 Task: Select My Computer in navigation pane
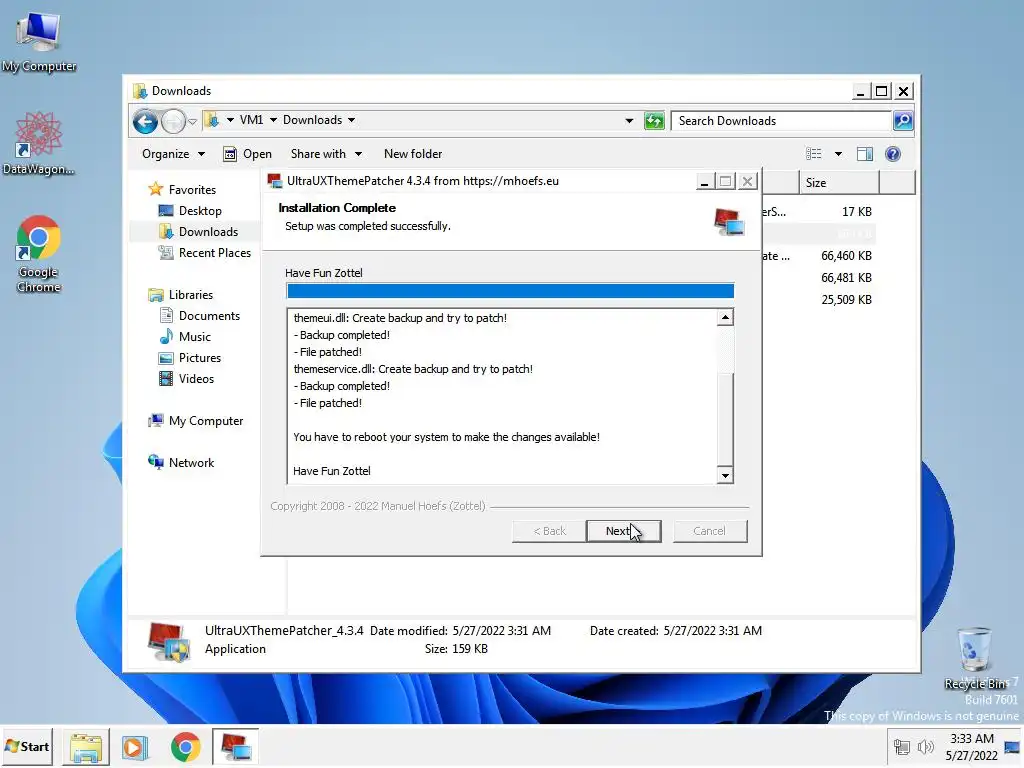[196, 421]
